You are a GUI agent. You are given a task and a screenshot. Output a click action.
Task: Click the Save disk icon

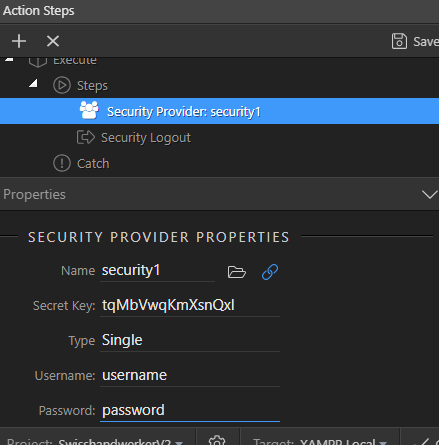tap(399, 41)
